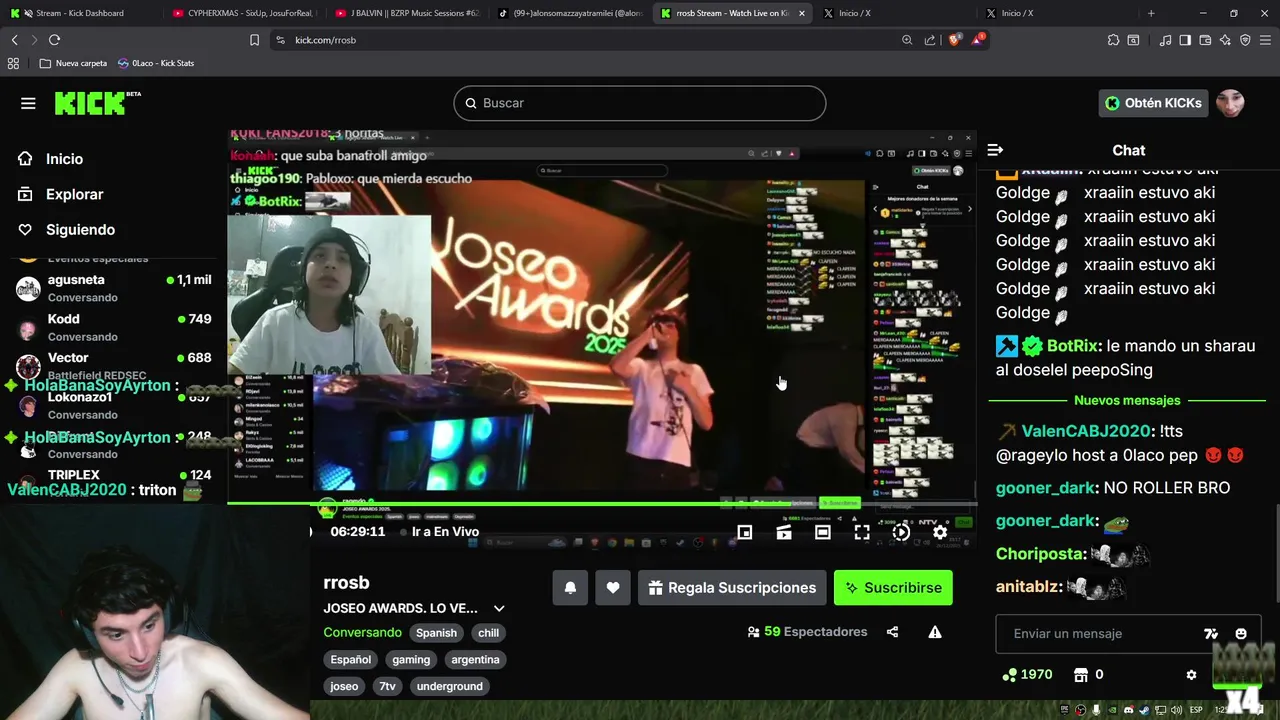Click the report warning triangle icon

[x=935, y=632]
